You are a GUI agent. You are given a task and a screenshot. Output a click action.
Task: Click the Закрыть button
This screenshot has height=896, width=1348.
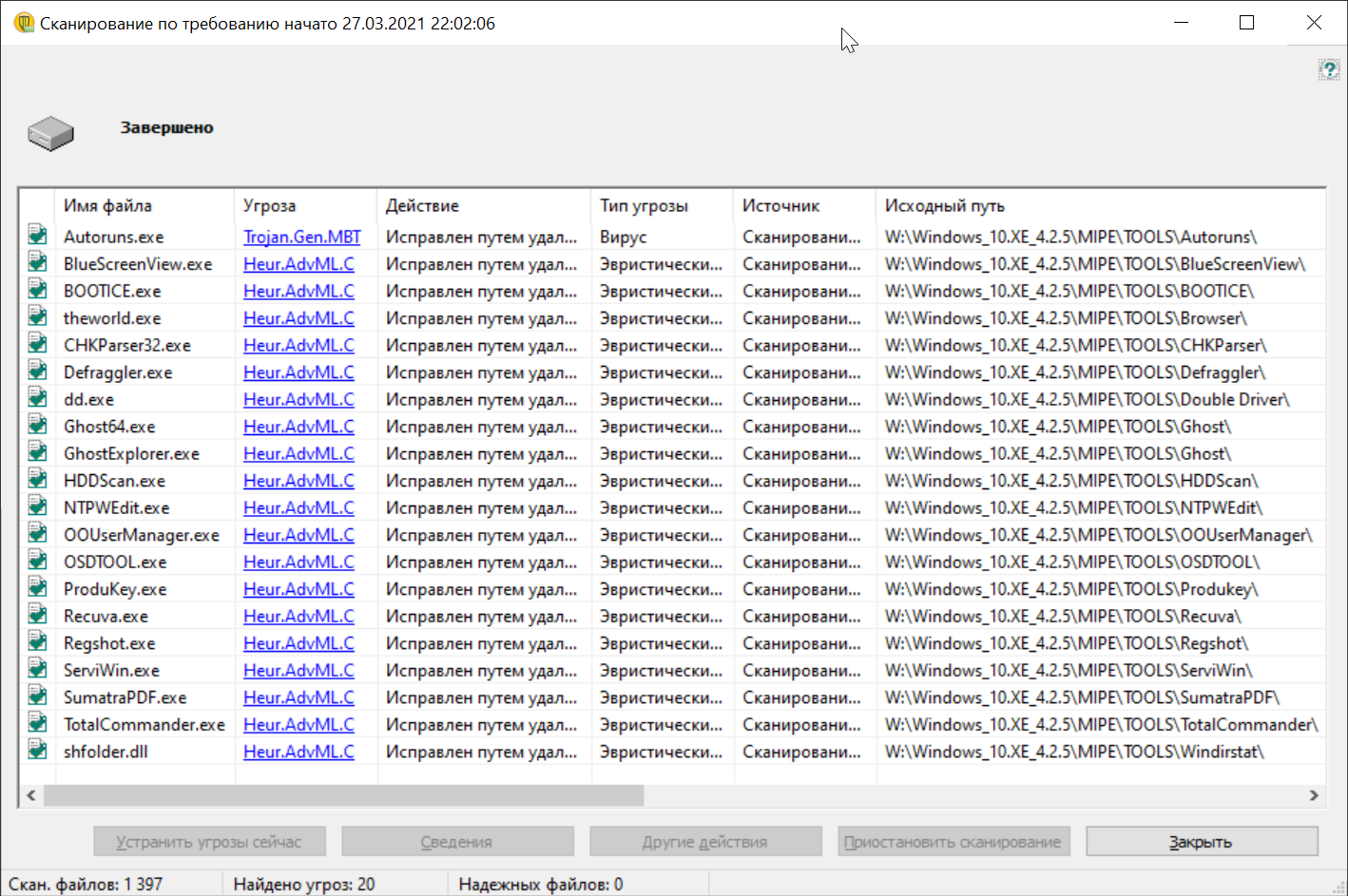pos(1202,842)
